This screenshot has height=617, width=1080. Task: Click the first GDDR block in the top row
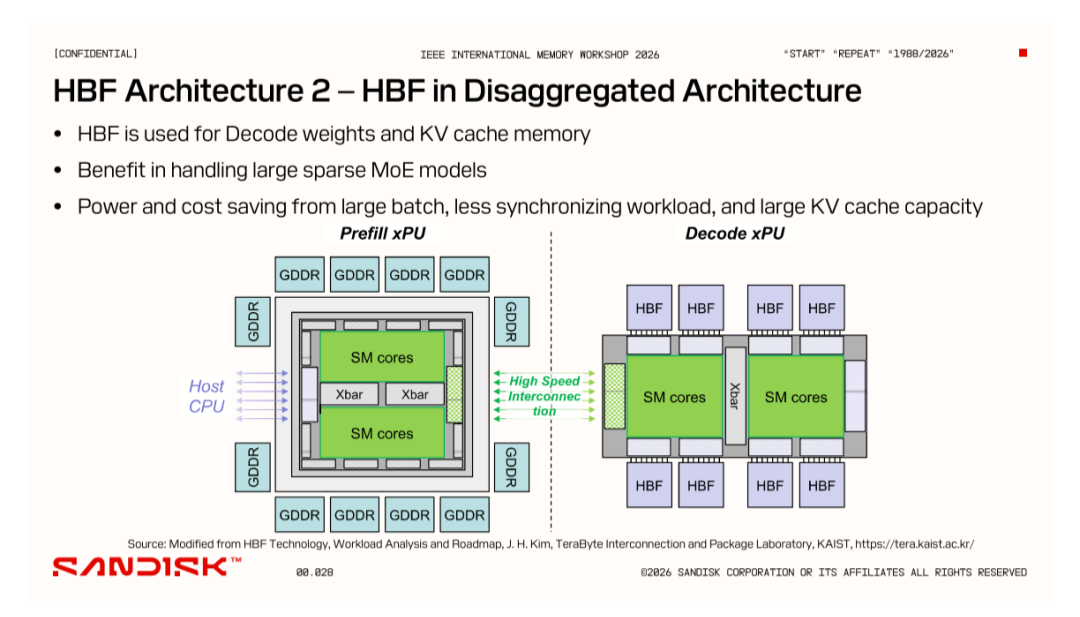(x=300, y=275)
